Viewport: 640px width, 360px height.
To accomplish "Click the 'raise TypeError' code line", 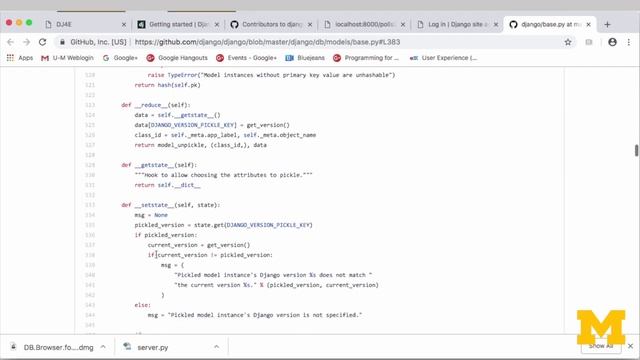I will click(x=271, y=75).
